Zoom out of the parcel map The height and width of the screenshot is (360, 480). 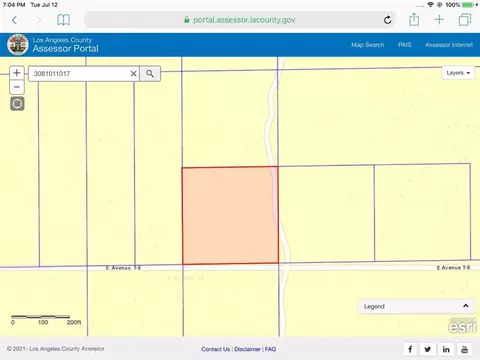(17, 87)
